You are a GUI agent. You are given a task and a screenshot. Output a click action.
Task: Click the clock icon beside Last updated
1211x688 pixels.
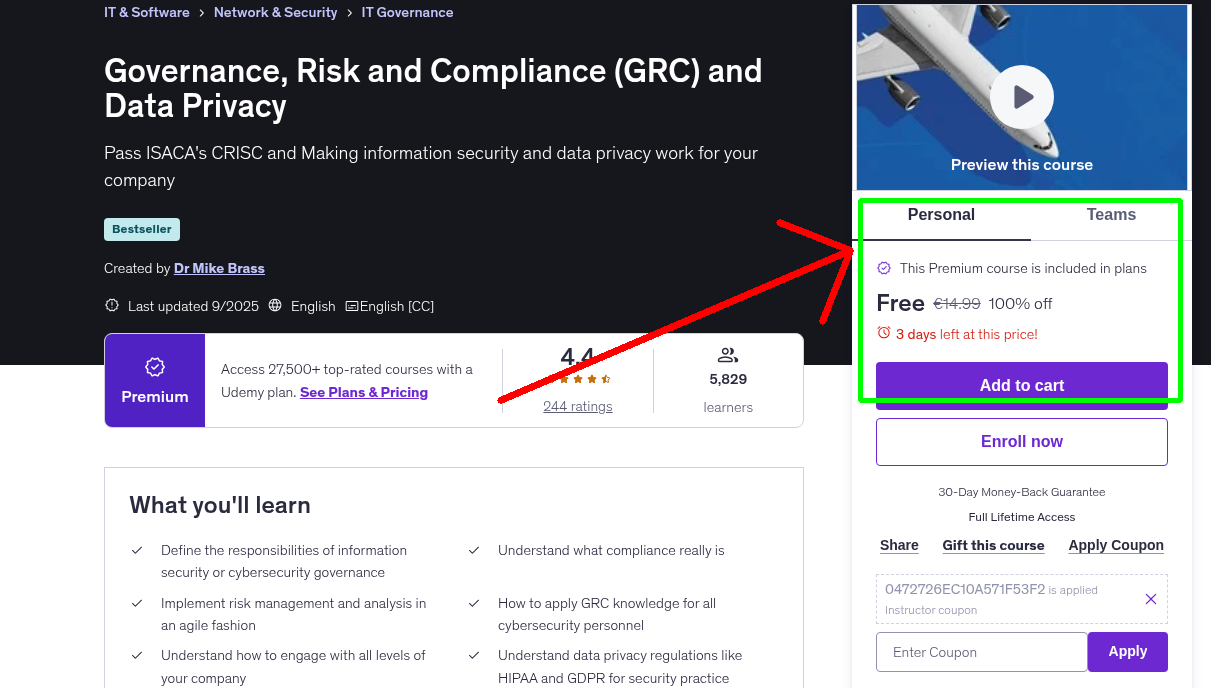click(111, 305)
